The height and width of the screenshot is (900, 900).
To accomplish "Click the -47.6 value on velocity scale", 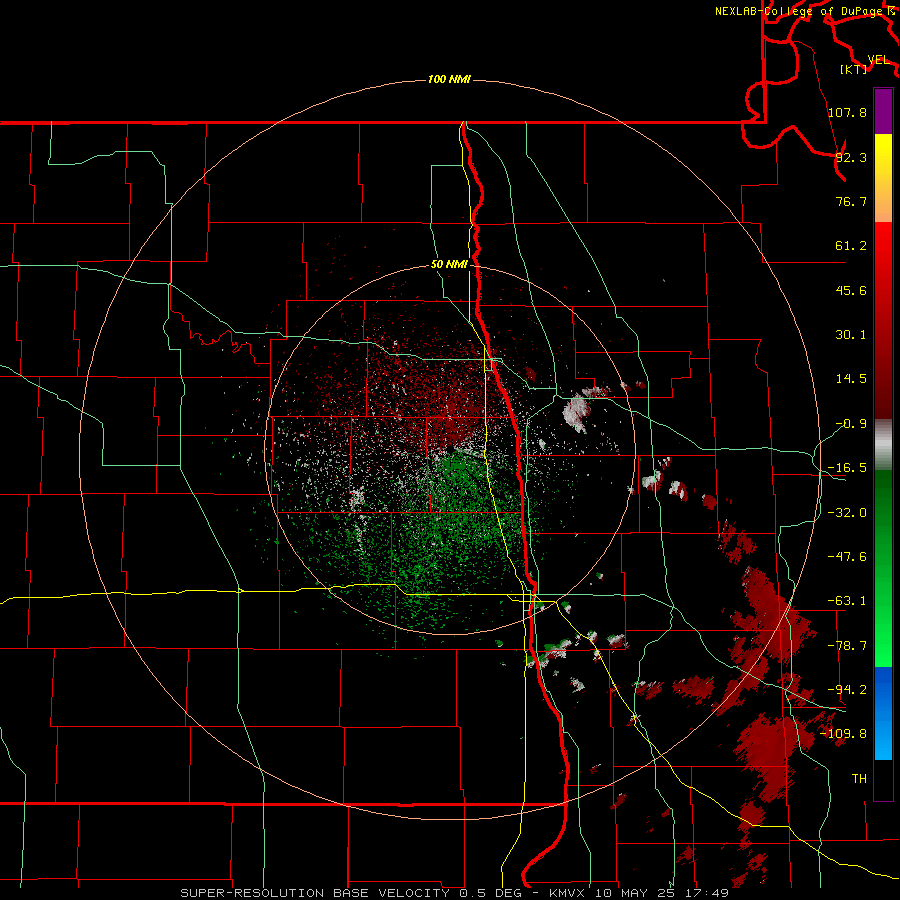I will pos(847,557).
